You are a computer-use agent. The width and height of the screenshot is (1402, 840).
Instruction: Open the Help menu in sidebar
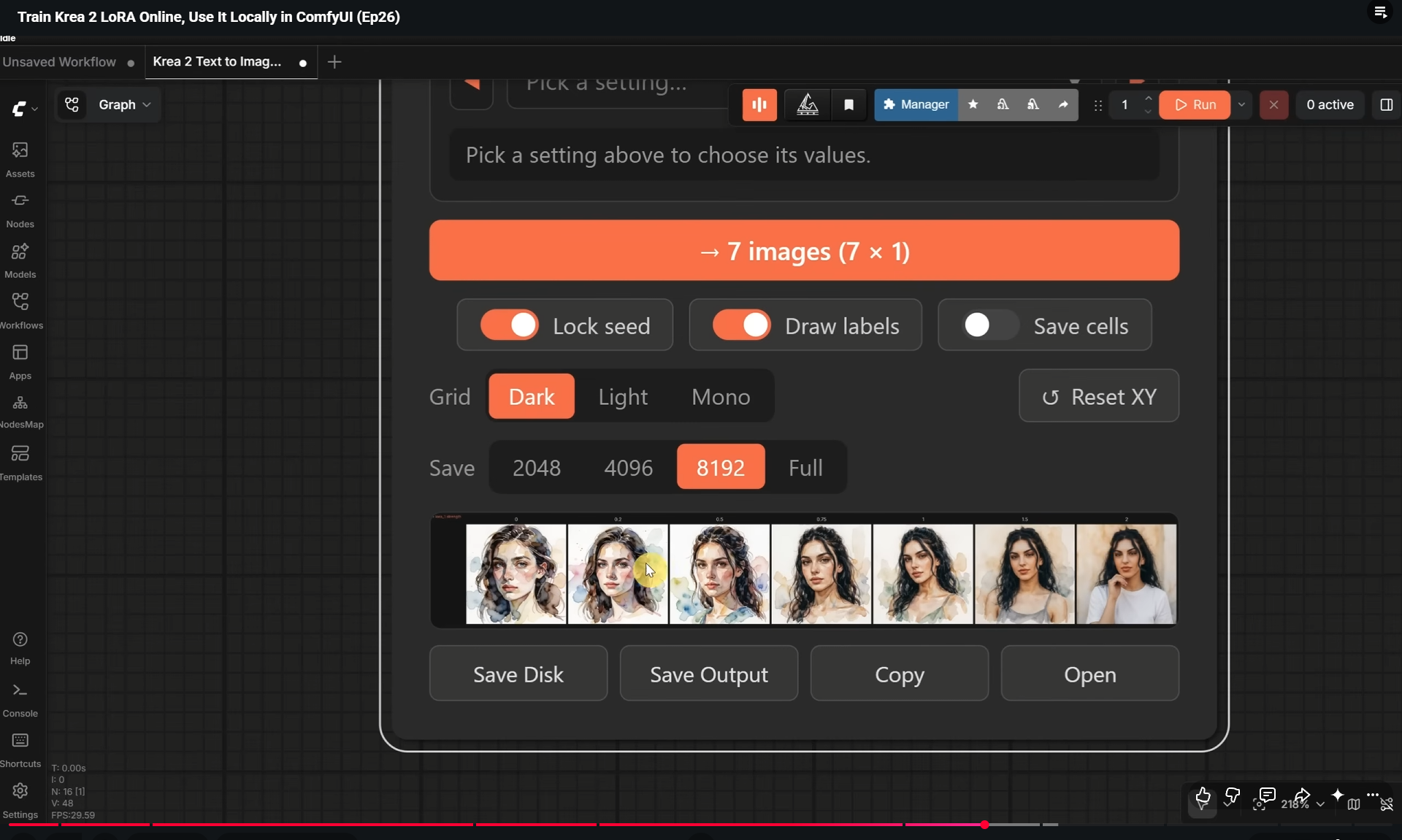(20, 647)
